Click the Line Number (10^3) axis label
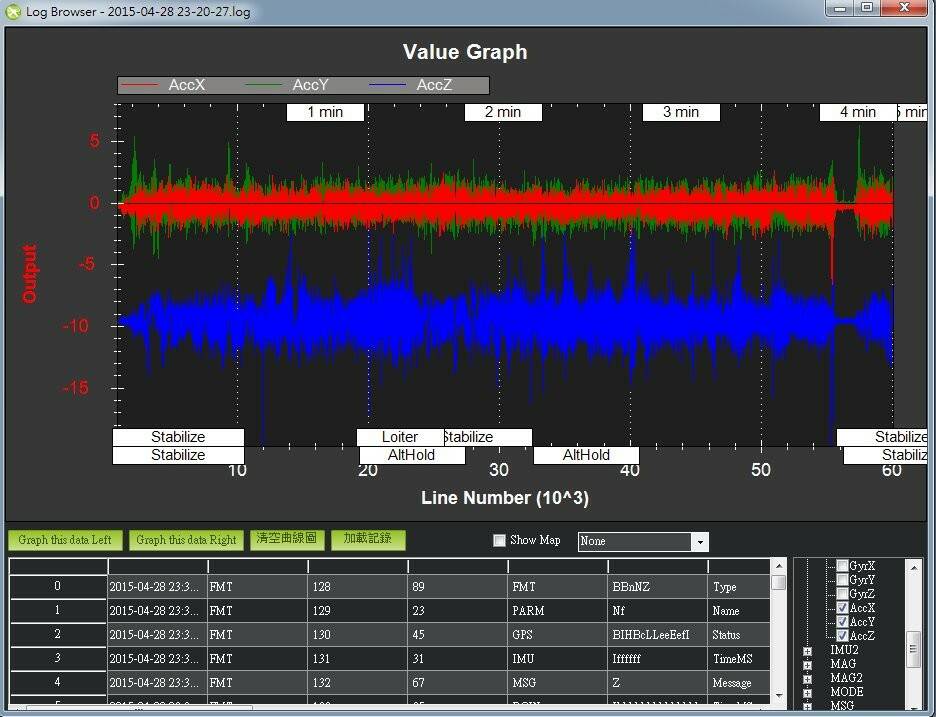The width and height of the screenshot is (936, 717). 505,498
